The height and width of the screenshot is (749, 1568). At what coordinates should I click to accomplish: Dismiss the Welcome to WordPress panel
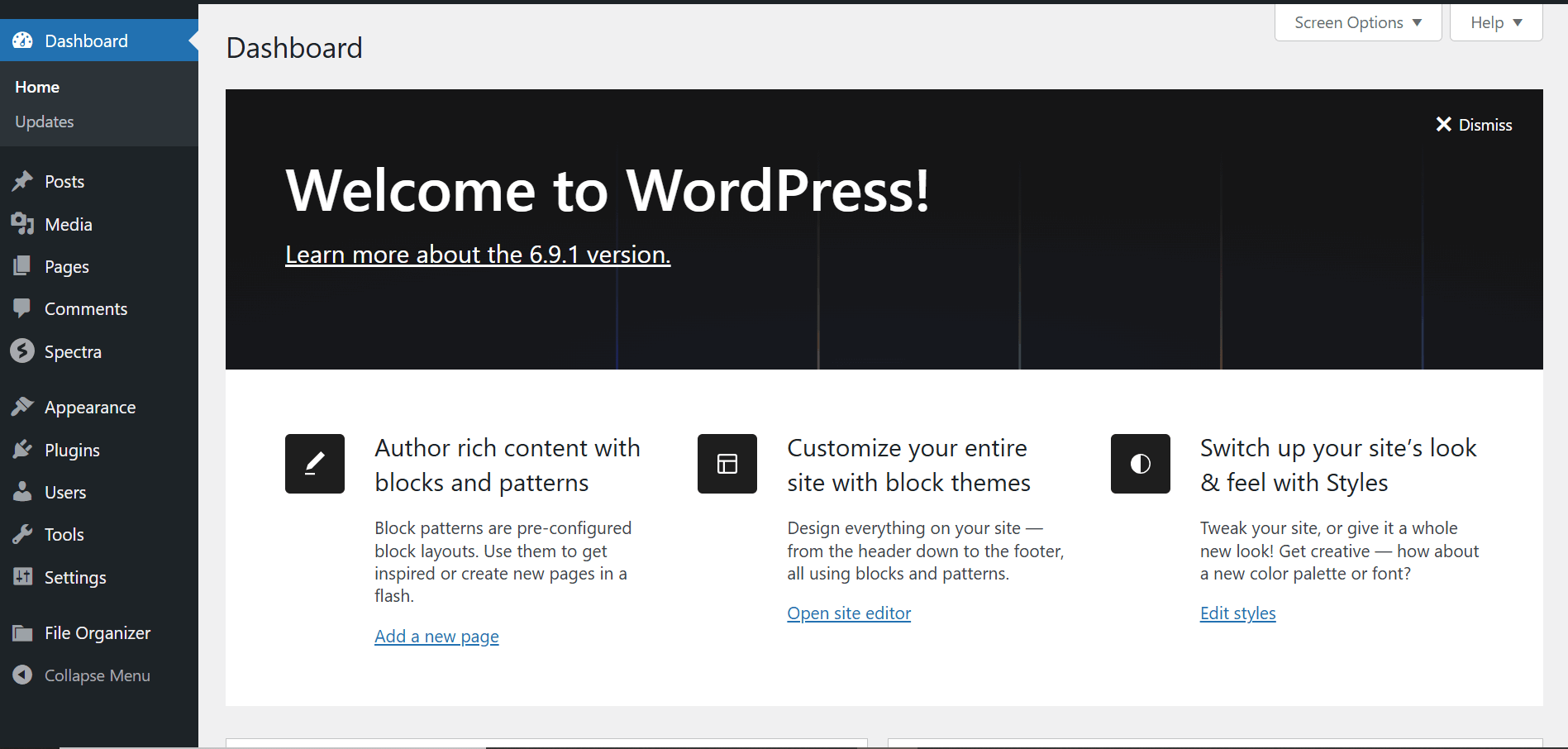point(1474,125)
